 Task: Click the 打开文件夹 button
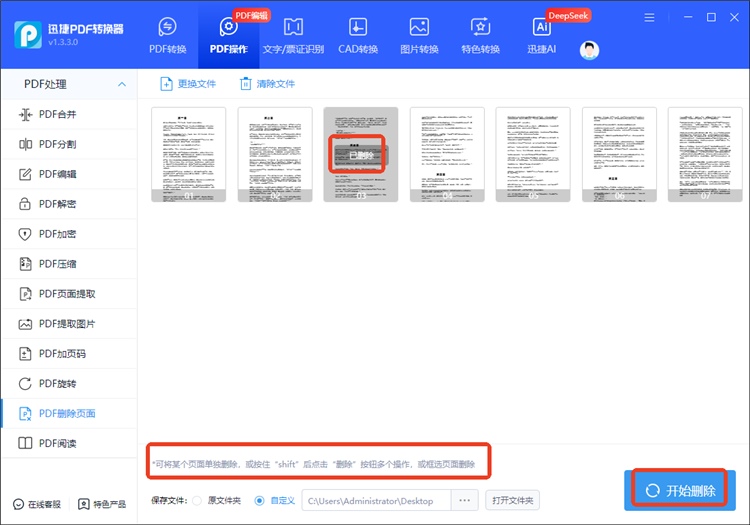512,500
